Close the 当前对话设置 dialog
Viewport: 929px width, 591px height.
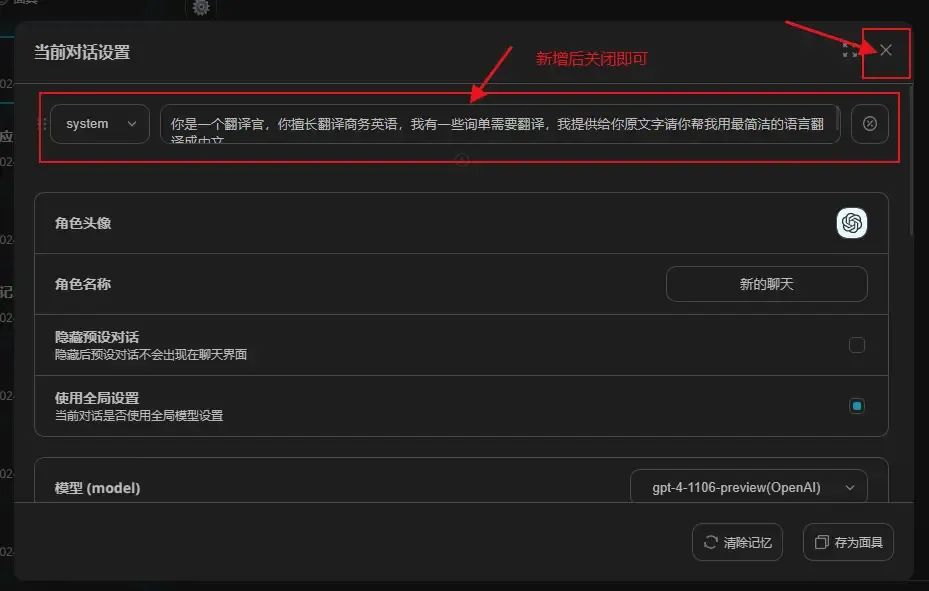pyautogui.click(x=886, y=50)
